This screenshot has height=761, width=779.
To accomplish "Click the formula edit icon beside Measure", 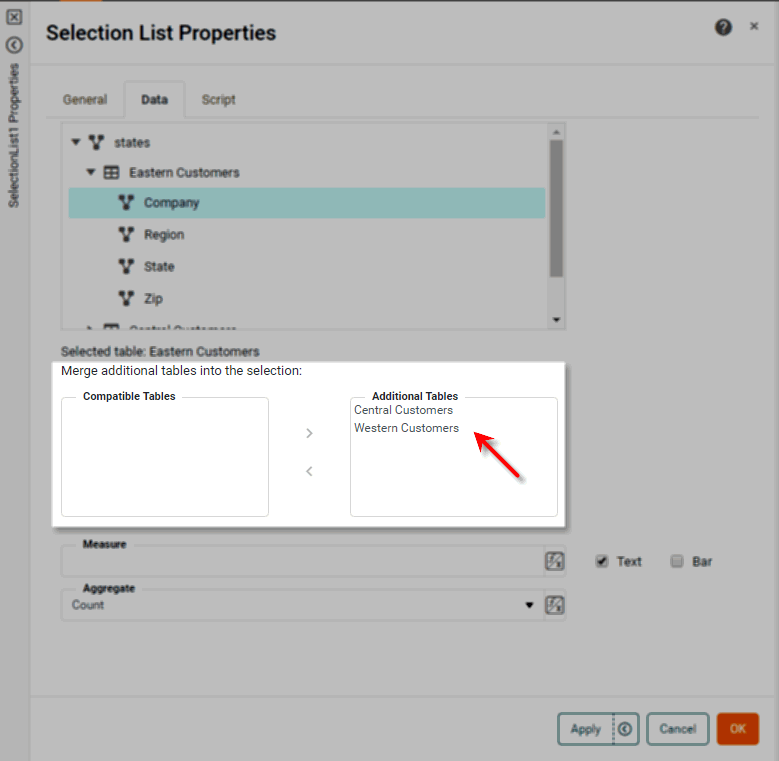I will tap(554, 561).
